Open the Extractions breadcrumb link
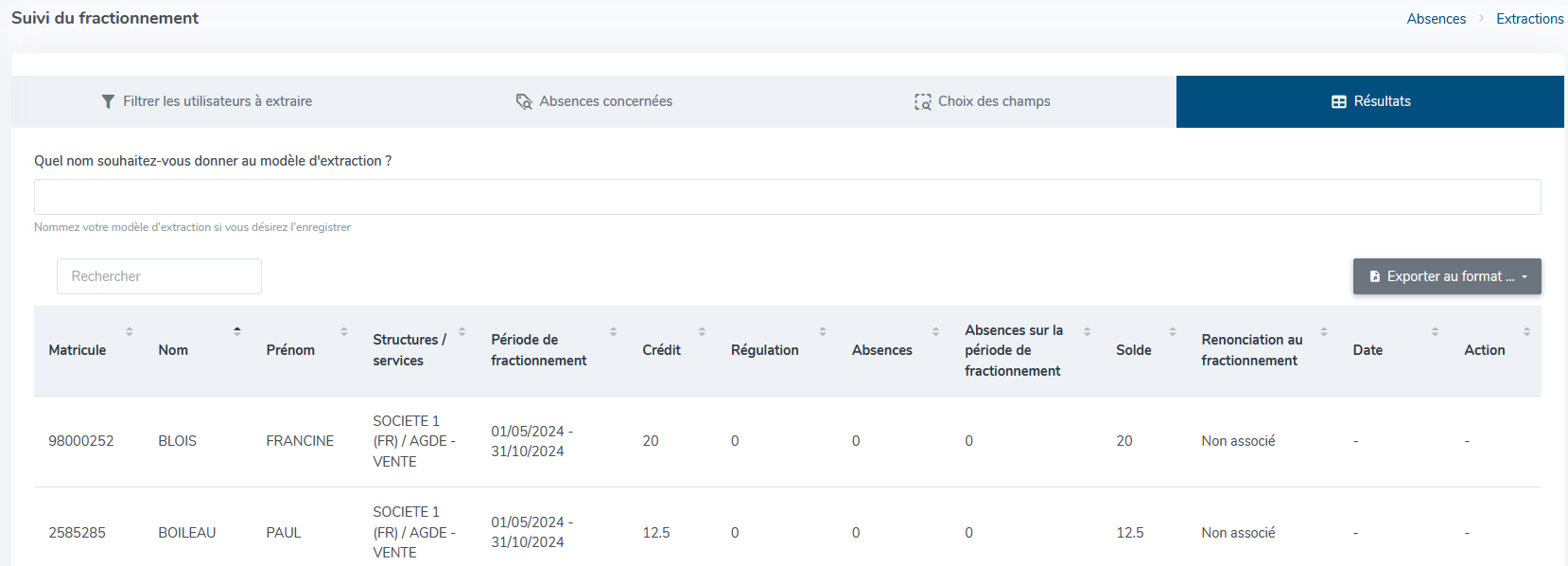 click(x=1529, y=19)
